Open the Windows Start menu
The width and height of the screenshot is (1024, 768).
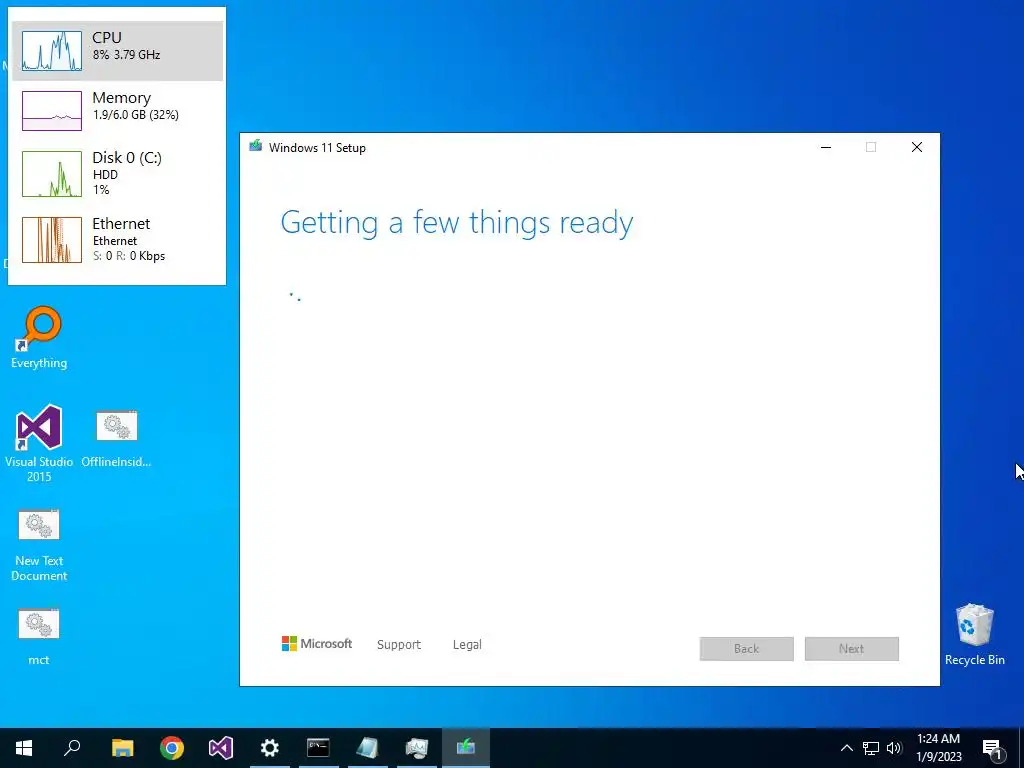[24, 748]
